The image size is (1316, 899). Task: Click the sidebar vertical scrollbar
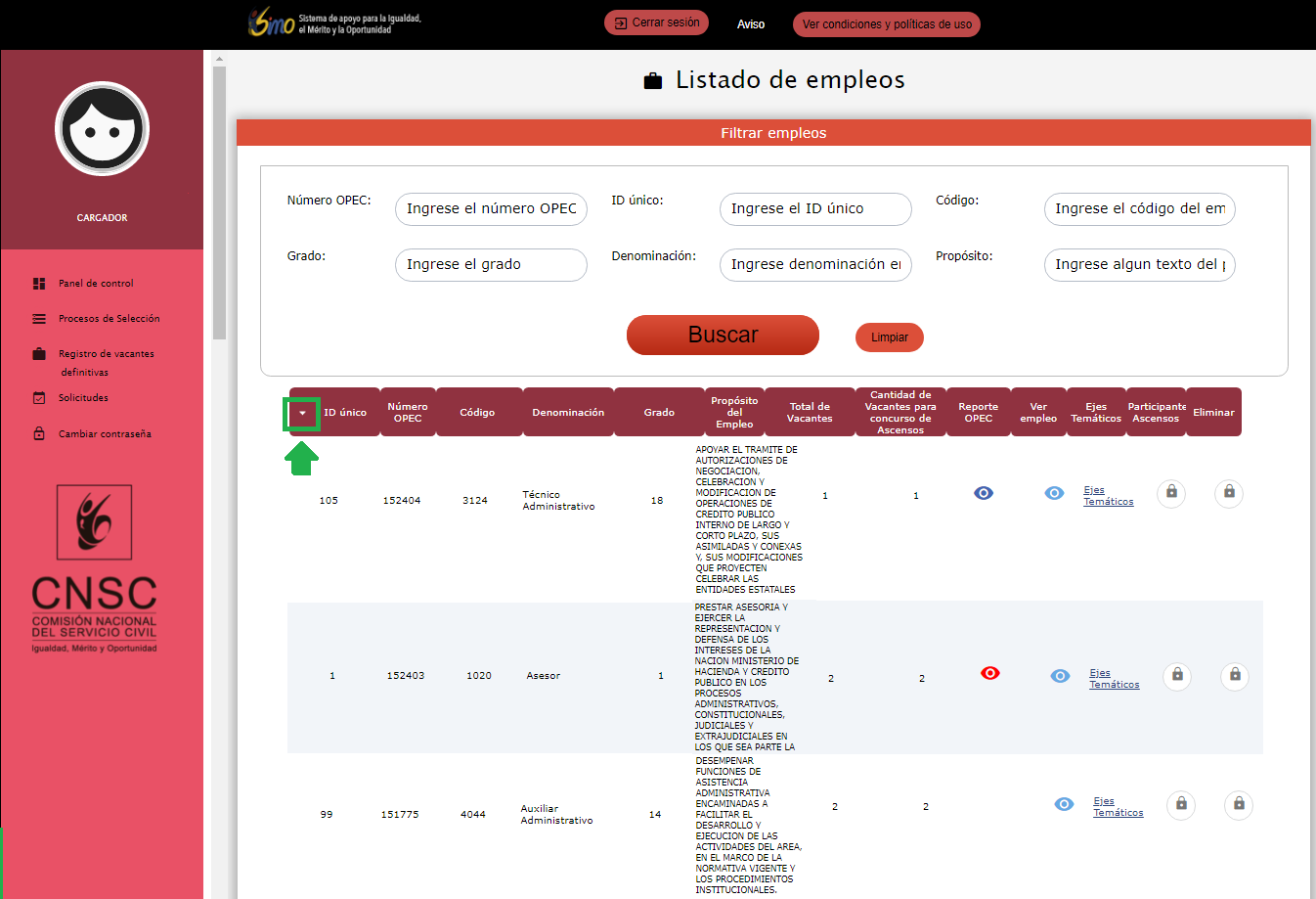point(219,203)
